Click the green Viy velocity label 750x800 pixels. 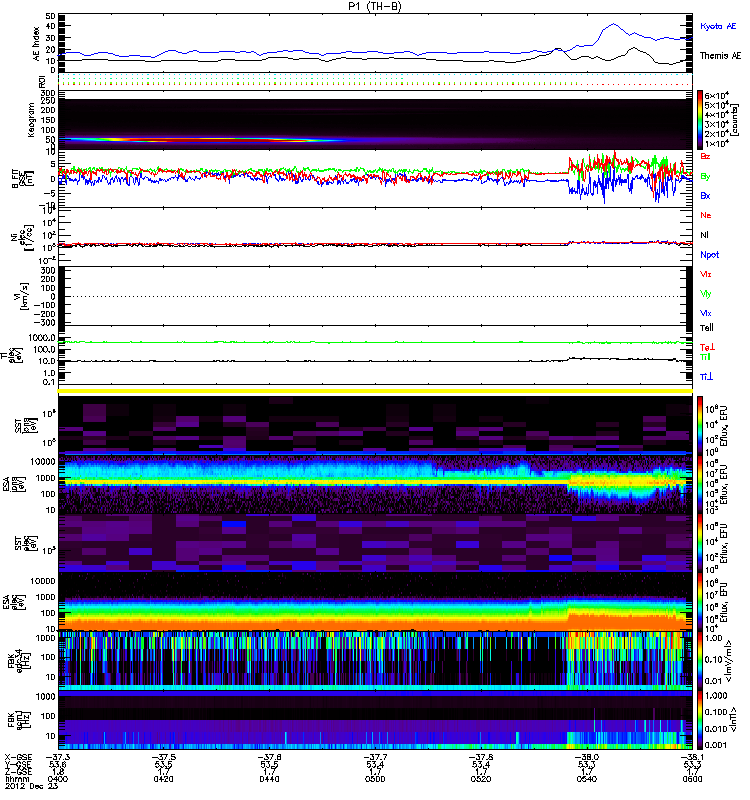pos(706,294)
